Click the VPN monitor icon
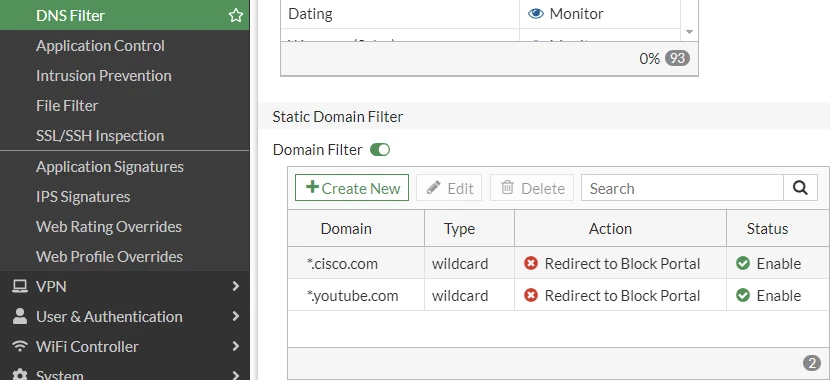 coord(20,286)
